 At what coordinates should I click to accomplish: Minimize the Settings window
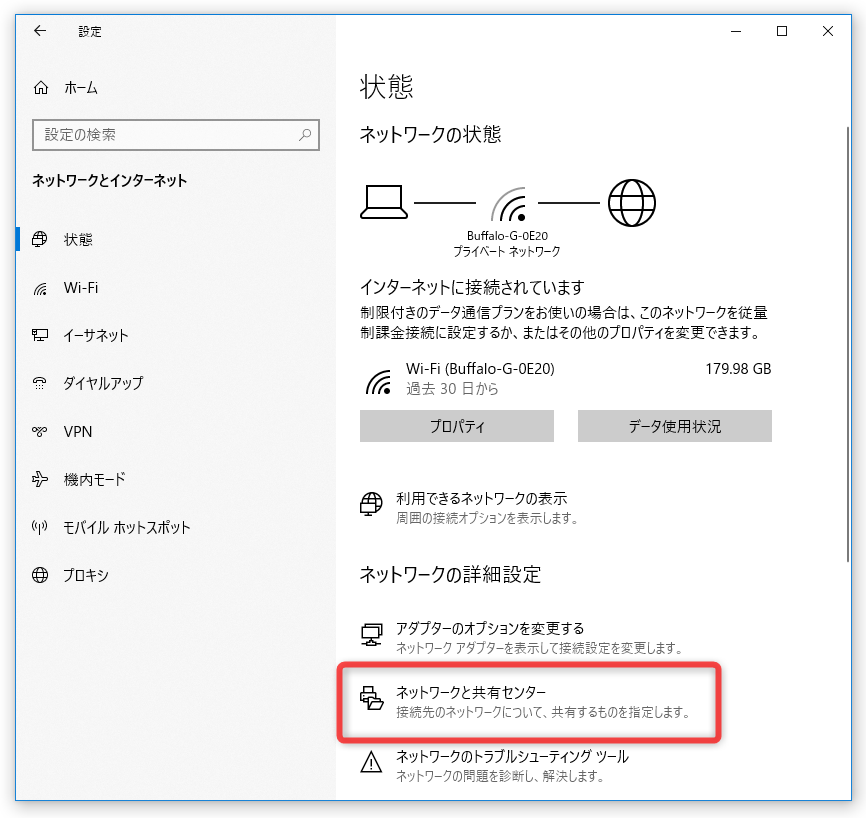click(736, 31)
